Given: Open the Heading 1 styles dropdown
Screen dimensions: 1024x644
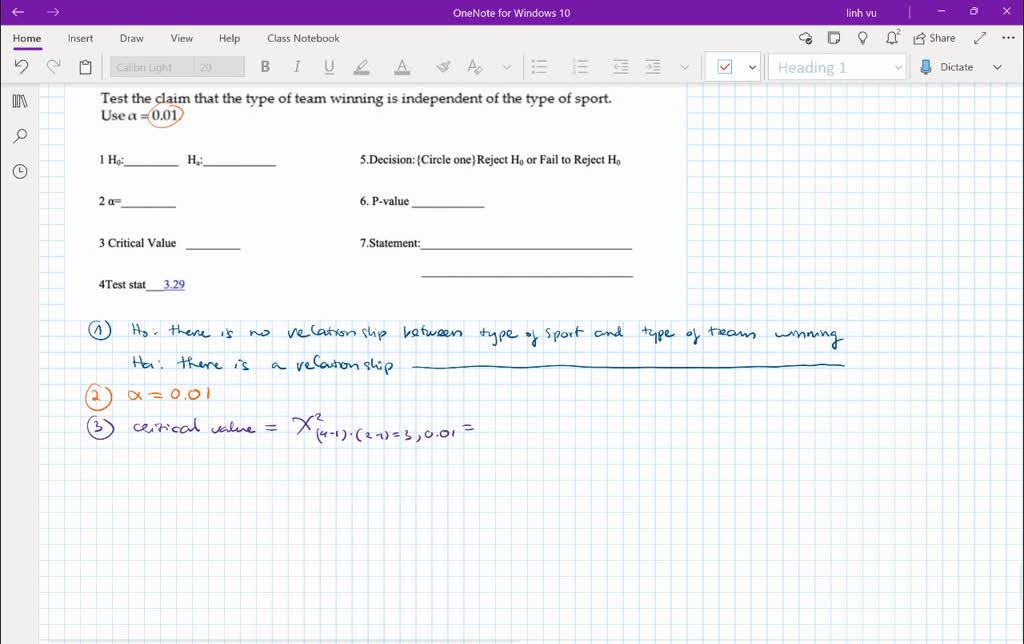Looking at the screenshot, I should pyautogui.click(x=898, y=66).
